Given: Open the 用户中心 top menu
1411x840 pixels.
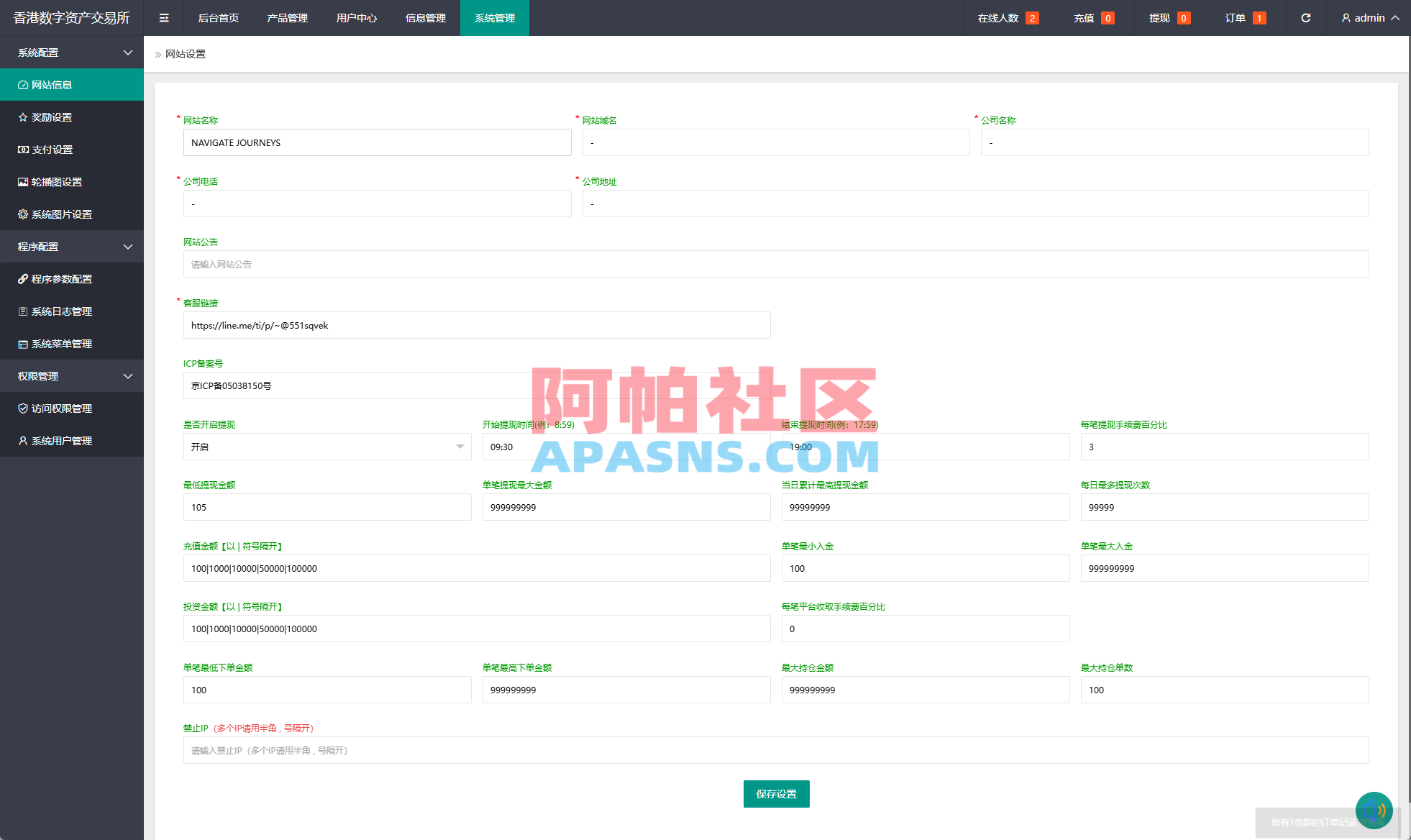Looking at the screenshot, I should [x=356, y=18].
